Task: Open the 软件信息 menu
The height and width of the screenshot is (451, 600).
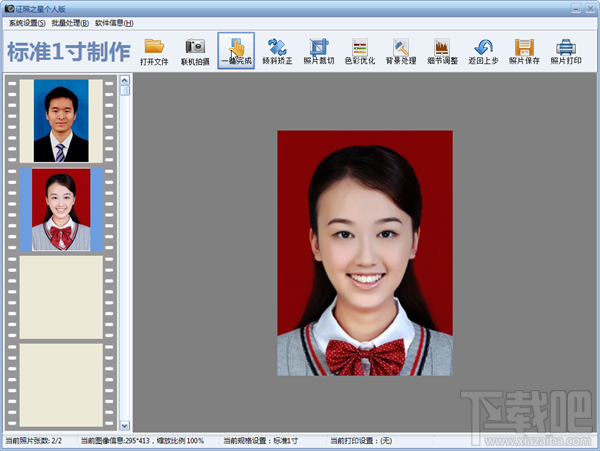Action: pyautogui.click(x=114, y=22)
